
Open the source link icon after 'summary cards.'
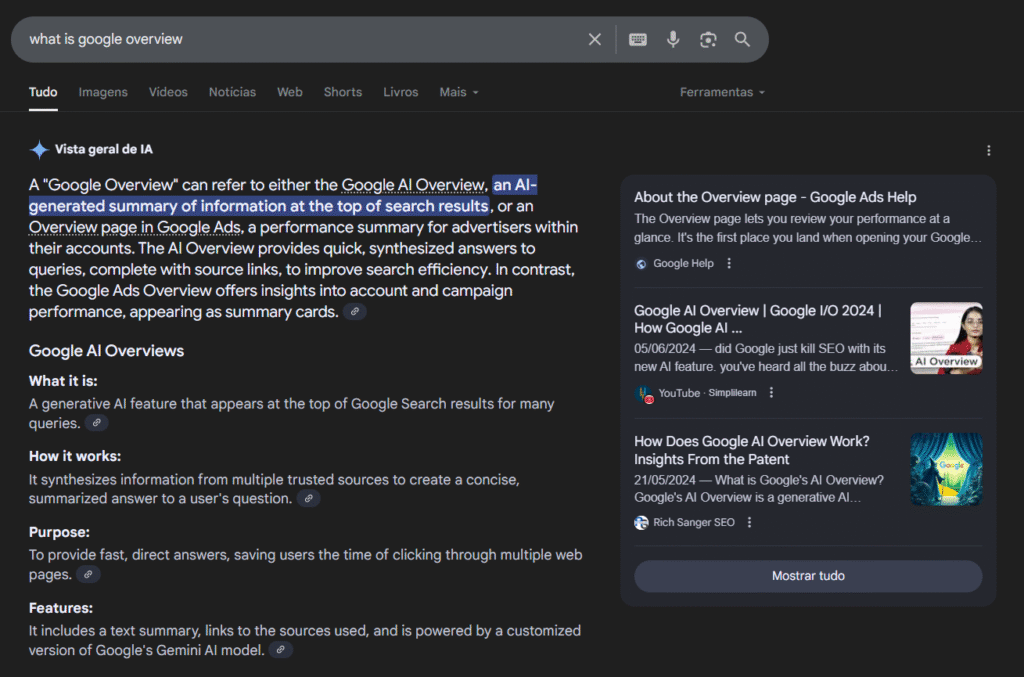pos(355,312)
